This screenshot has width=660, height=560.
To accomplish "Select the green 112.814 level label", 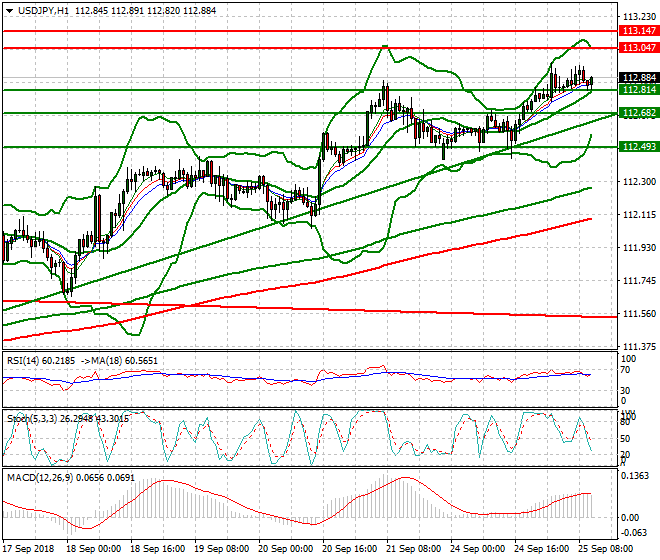I will pos(639,90).
